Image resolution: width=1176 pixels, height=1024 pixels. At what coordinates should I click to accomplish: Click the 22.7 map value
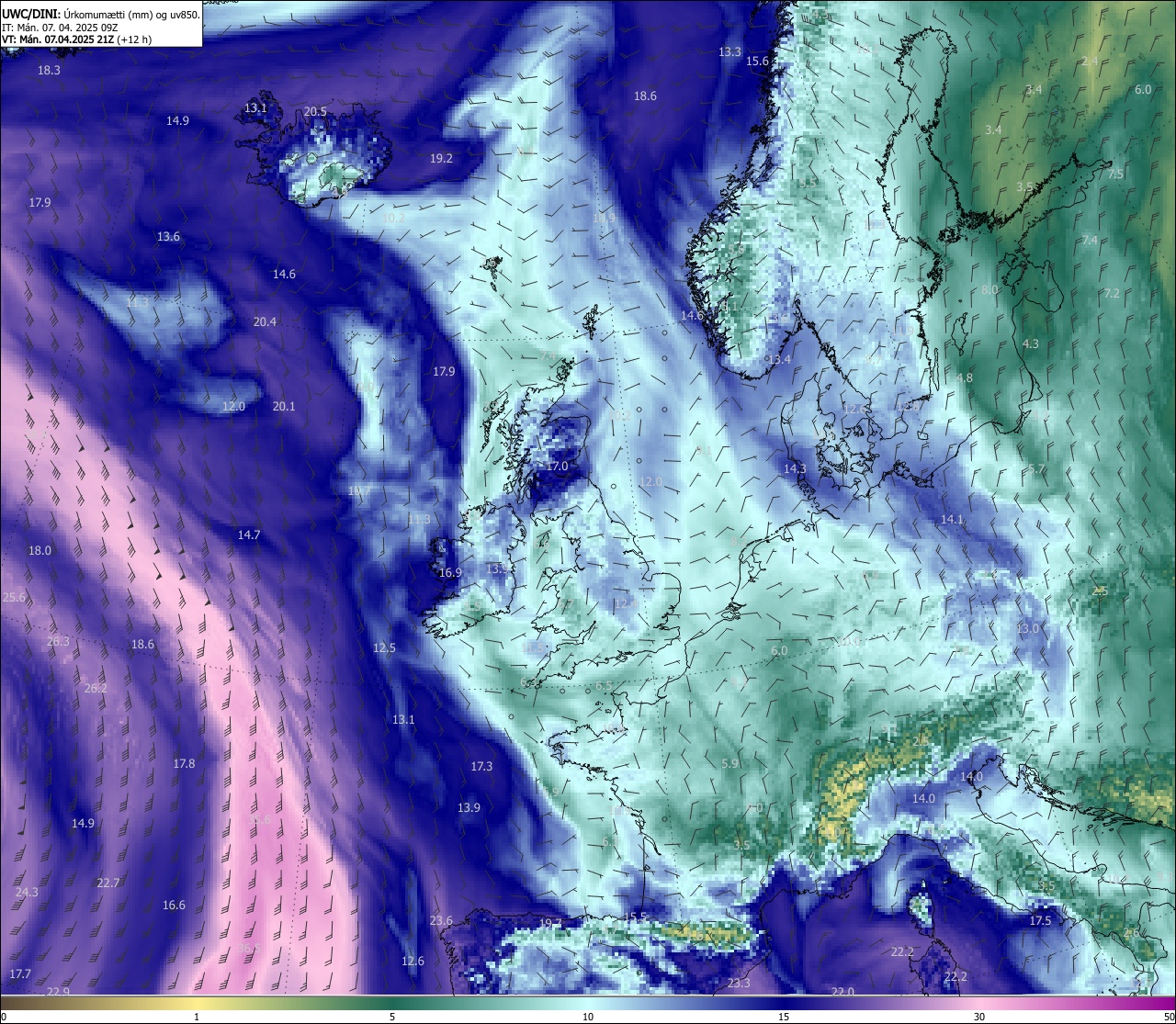pyautogui.click(x=108, y=883)
